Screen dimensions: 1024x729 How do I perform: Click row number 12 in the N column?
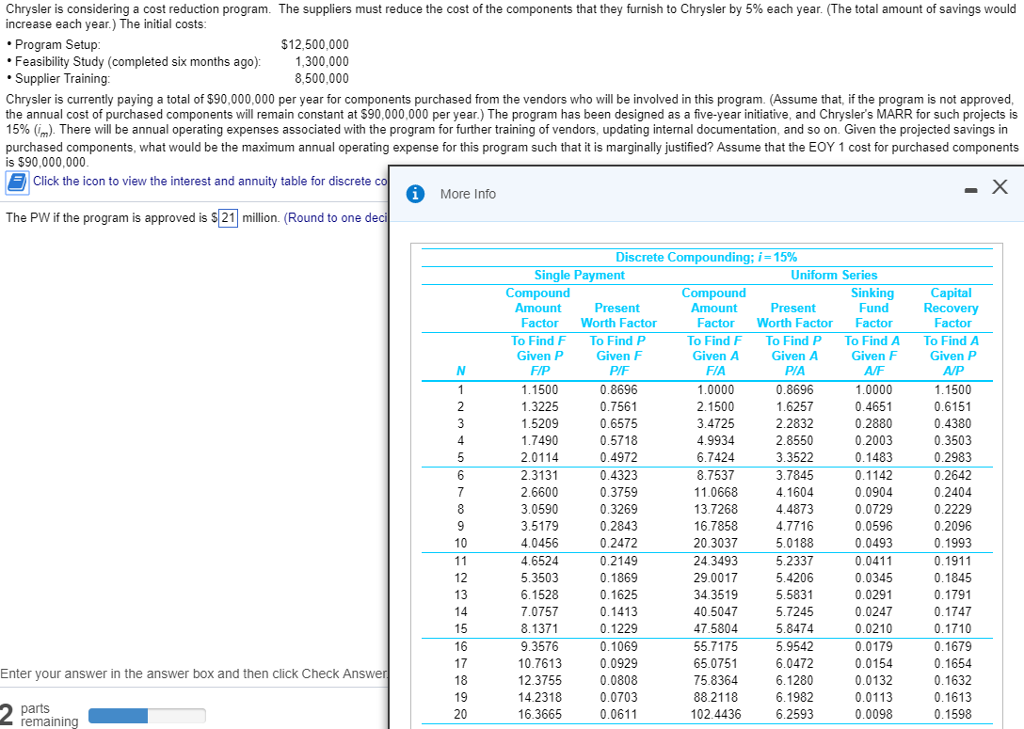(x=460, y=577)
